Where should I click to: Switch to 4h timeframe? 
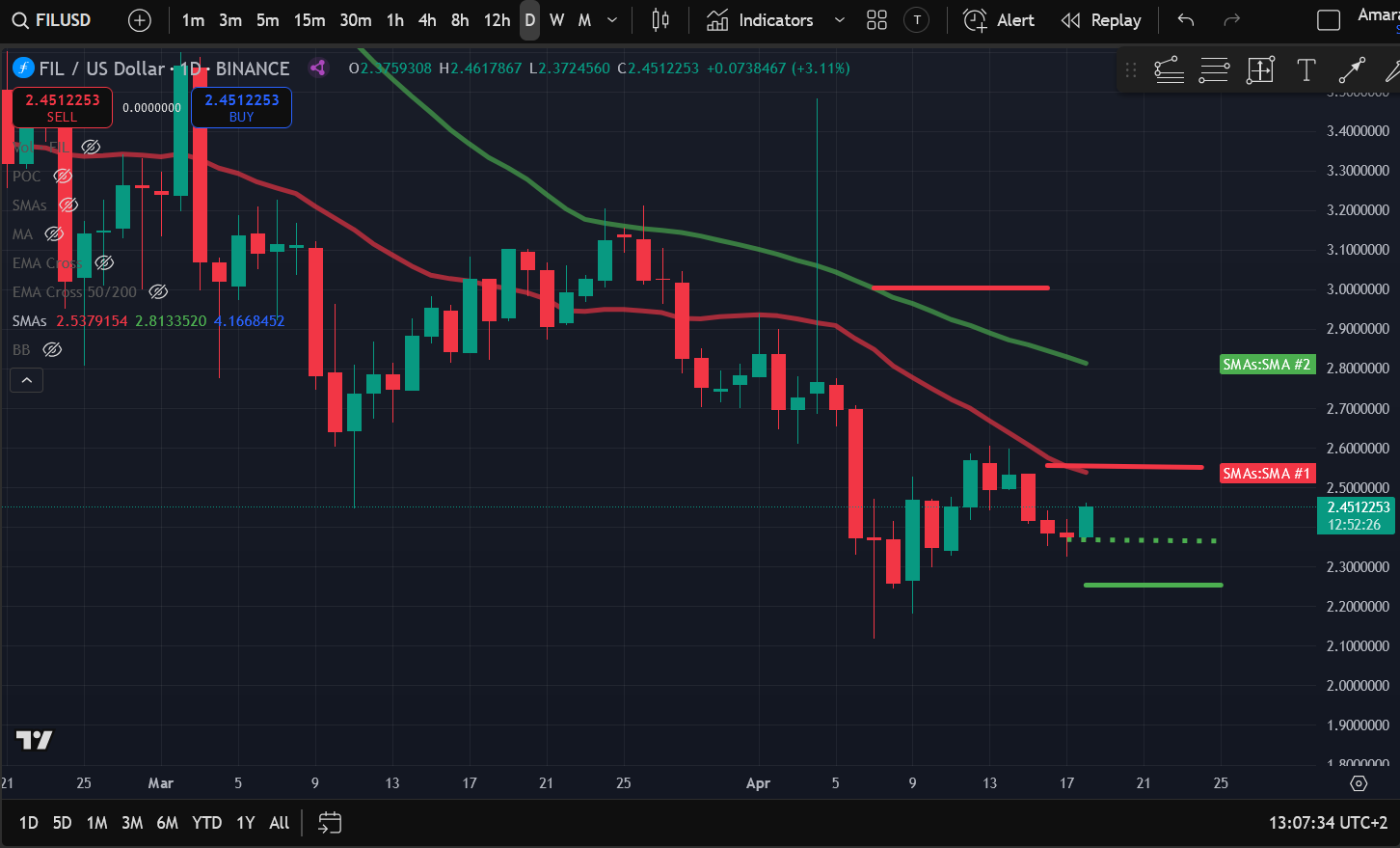(427, 20)
